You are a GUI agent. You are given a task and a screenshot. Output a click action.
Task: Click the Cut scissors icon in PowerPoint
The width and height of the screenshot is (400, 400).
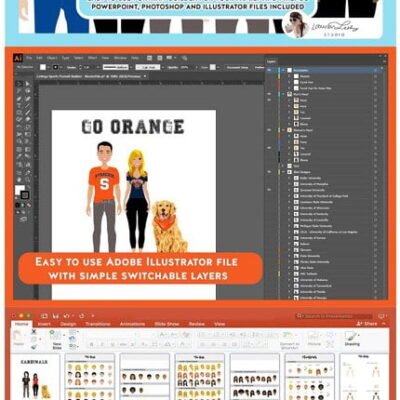pyautogui.click(x=34, y=332)
